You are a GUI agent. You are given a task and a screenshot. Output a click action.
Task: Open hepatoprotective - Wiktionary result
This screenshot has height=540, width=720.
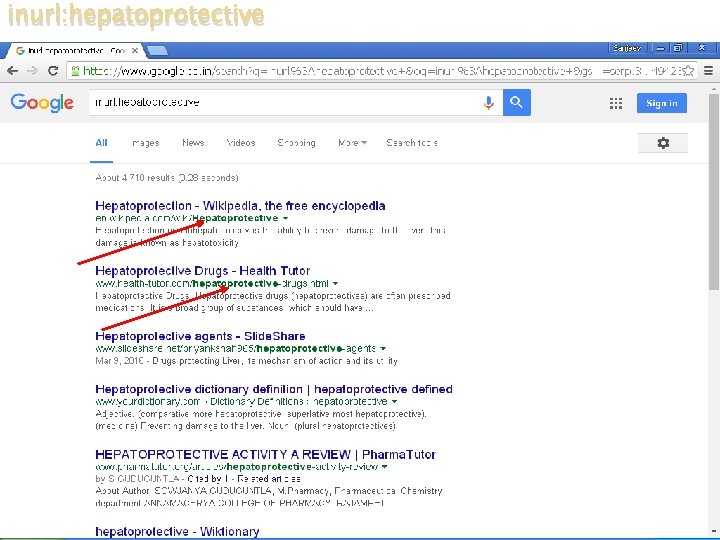(x=177, y=531)
